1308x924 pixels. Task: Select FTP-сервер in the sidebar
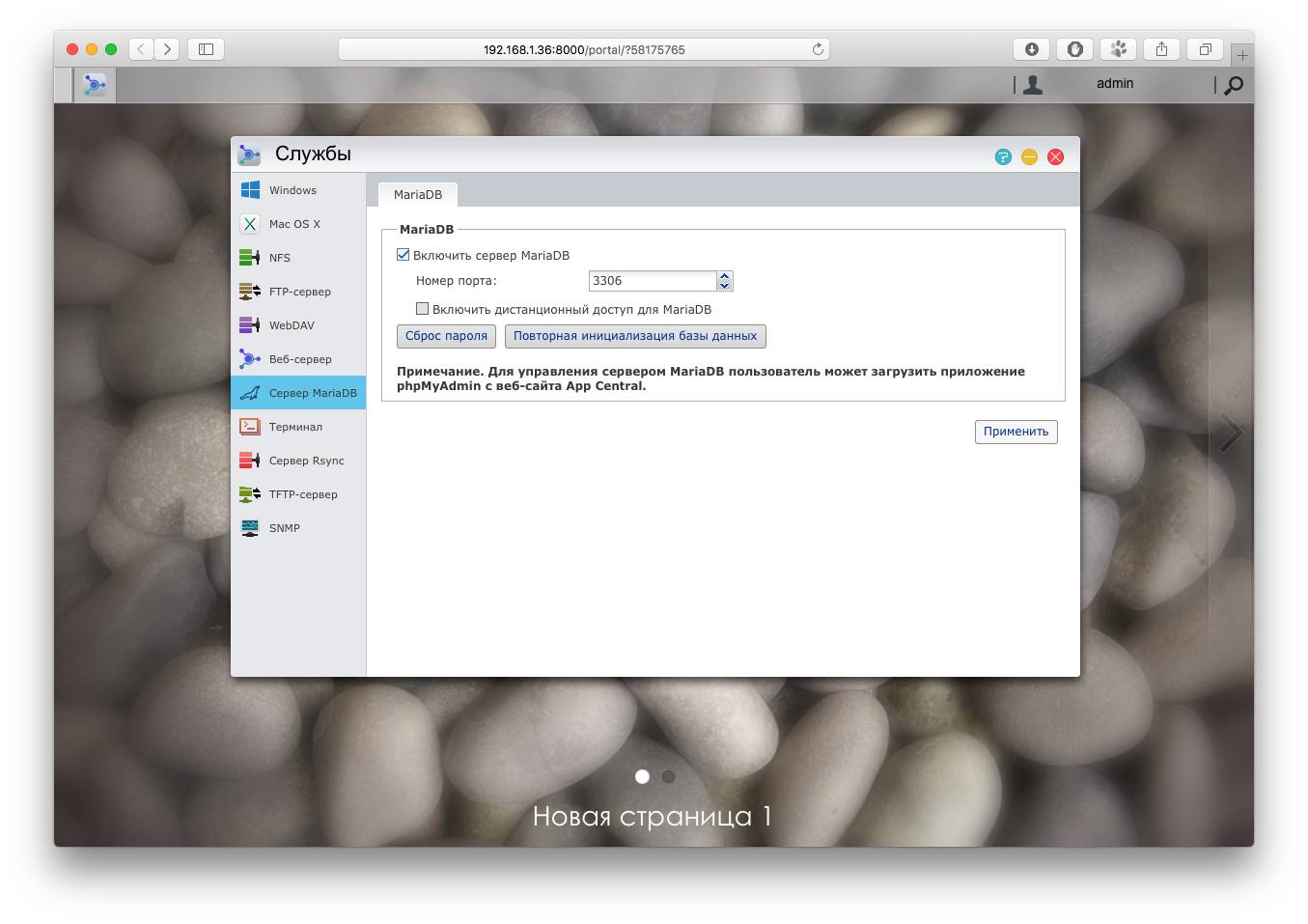tap(298, 292)
